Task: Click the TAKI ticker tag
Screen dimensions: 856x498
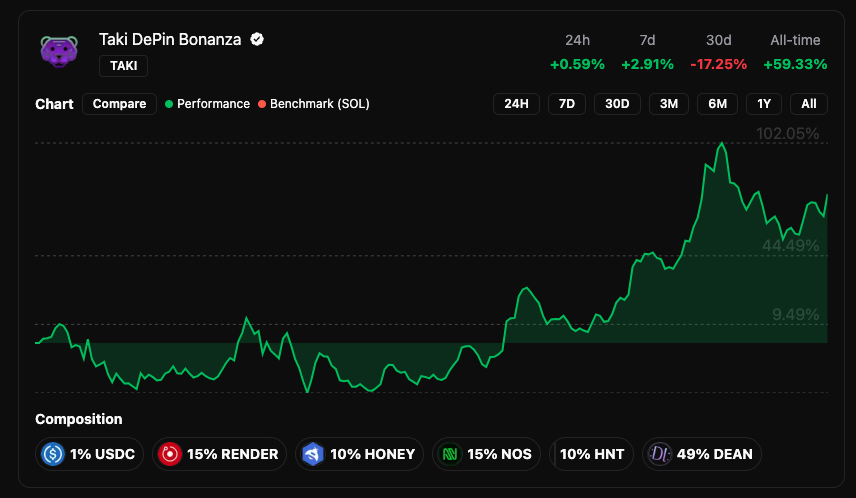Action: pos(123,66)
